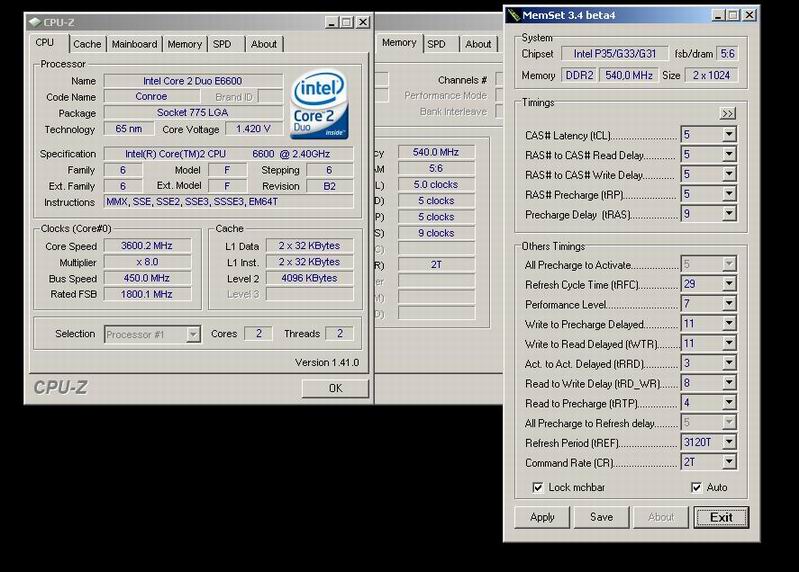Open Write to Precharge Delayed dropdown
799x572 pixels.
729,323
